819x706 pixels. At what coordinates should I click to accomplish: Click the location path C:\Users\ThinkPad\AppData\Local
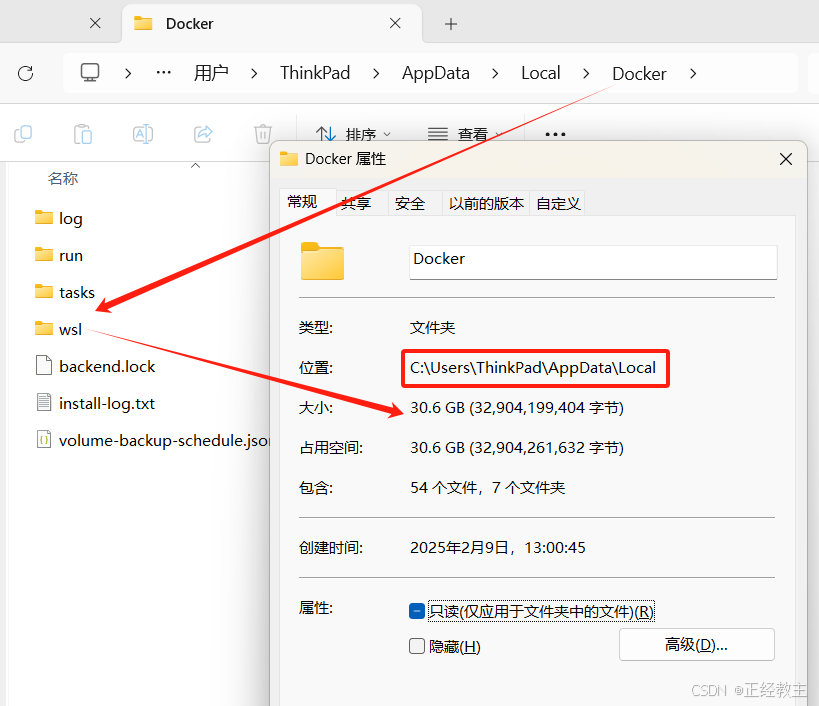click(x=533, y=368)
